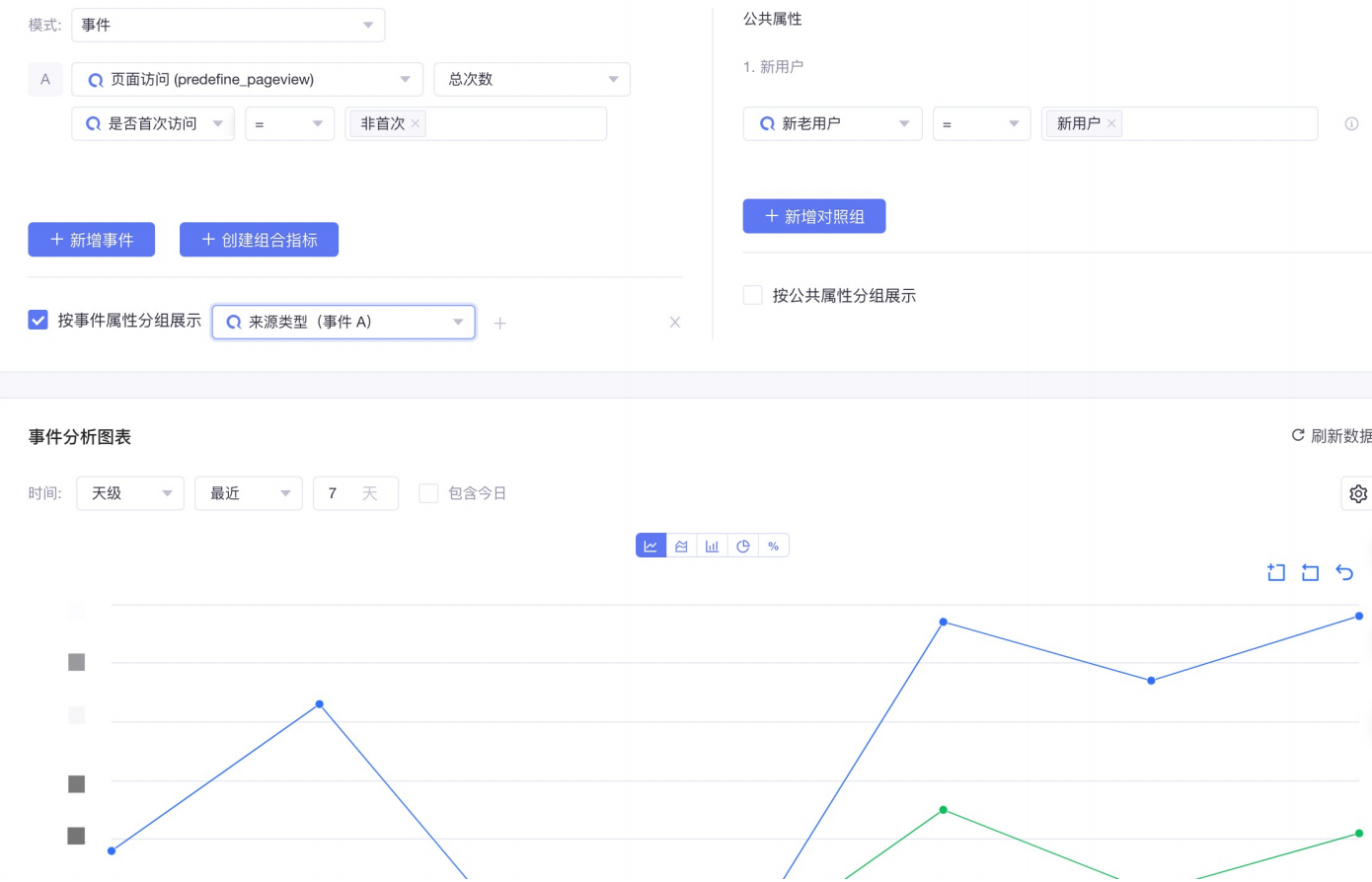Viewport: 1372px width, 882px height.
Task: Click blue line data point at chart's right end
Action: pyautogui.click(x=1359, y=616)
